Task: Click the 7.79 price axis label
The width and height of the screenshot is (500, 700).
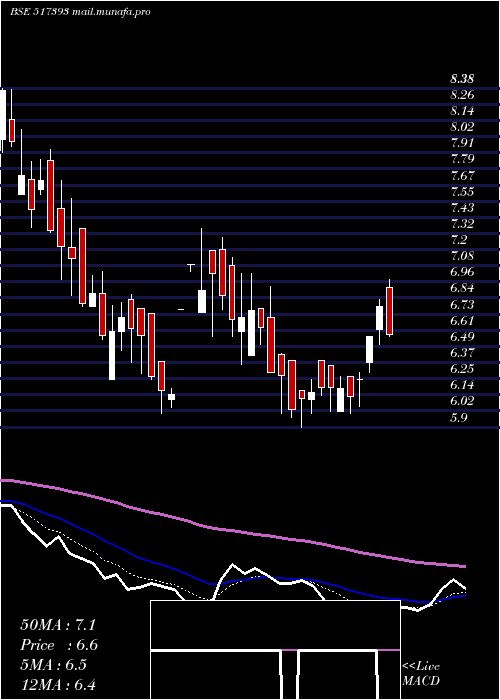Action: point(462,159)
